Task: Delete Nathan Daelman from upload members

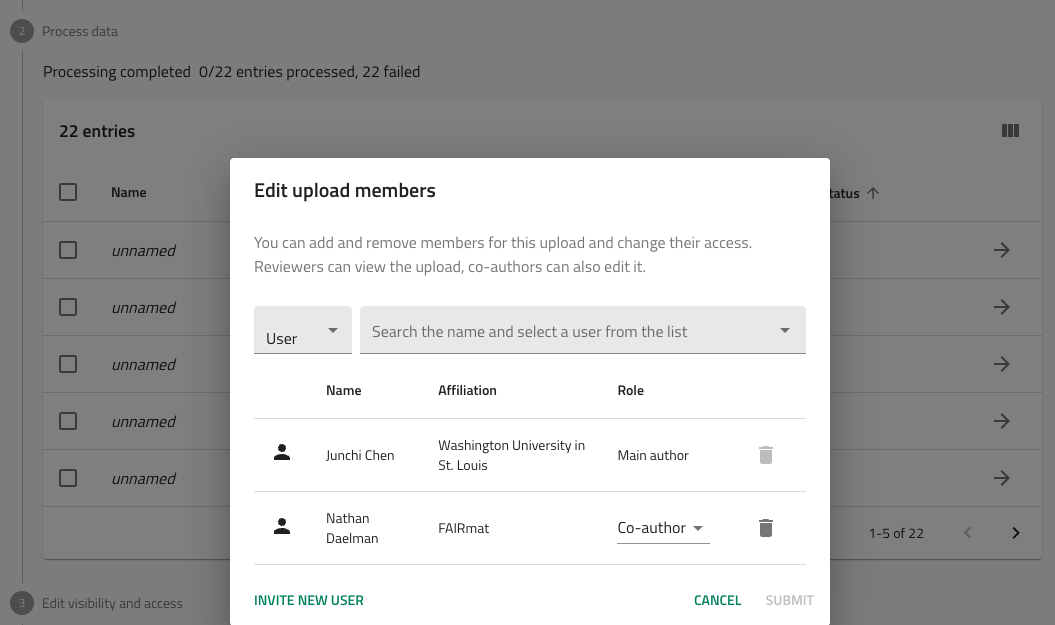Action: point(765,528)
